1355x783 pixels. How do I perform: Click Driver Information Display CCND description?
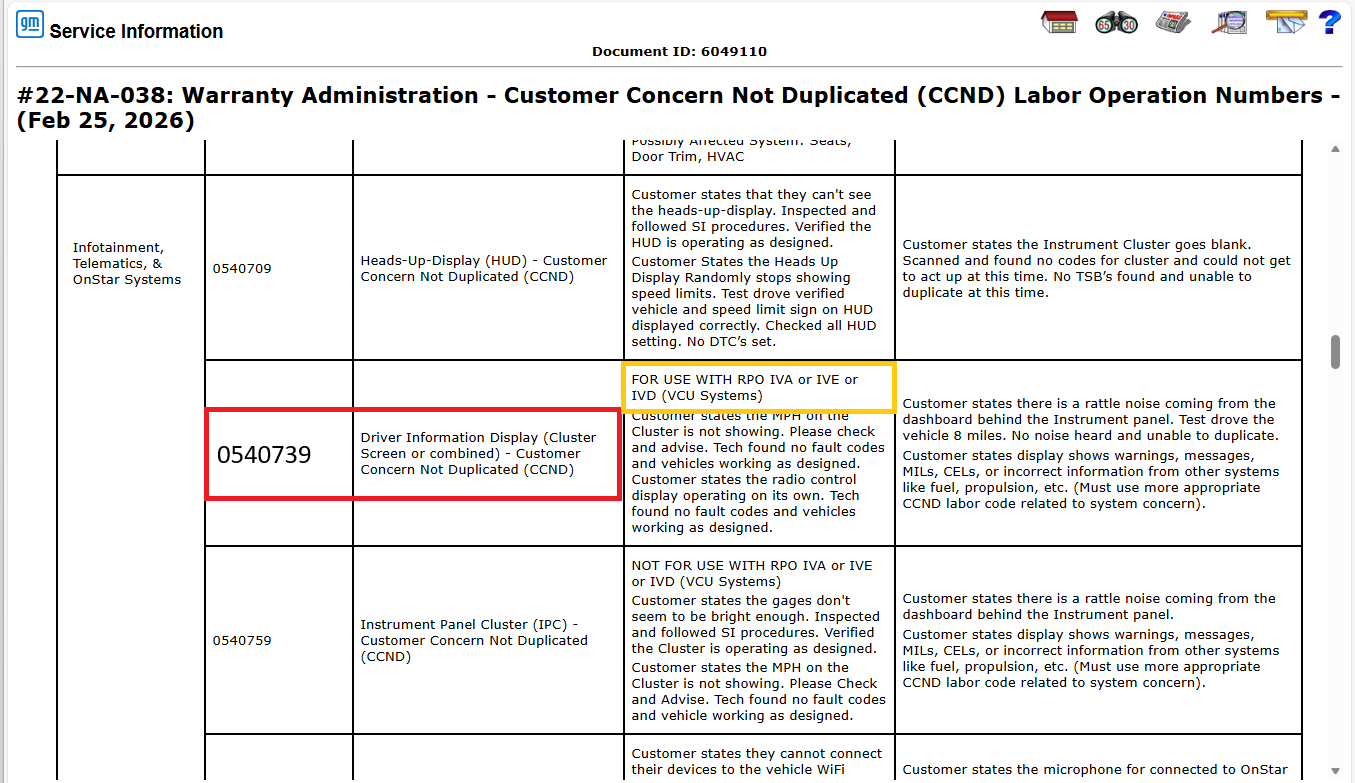pos(479,453)
